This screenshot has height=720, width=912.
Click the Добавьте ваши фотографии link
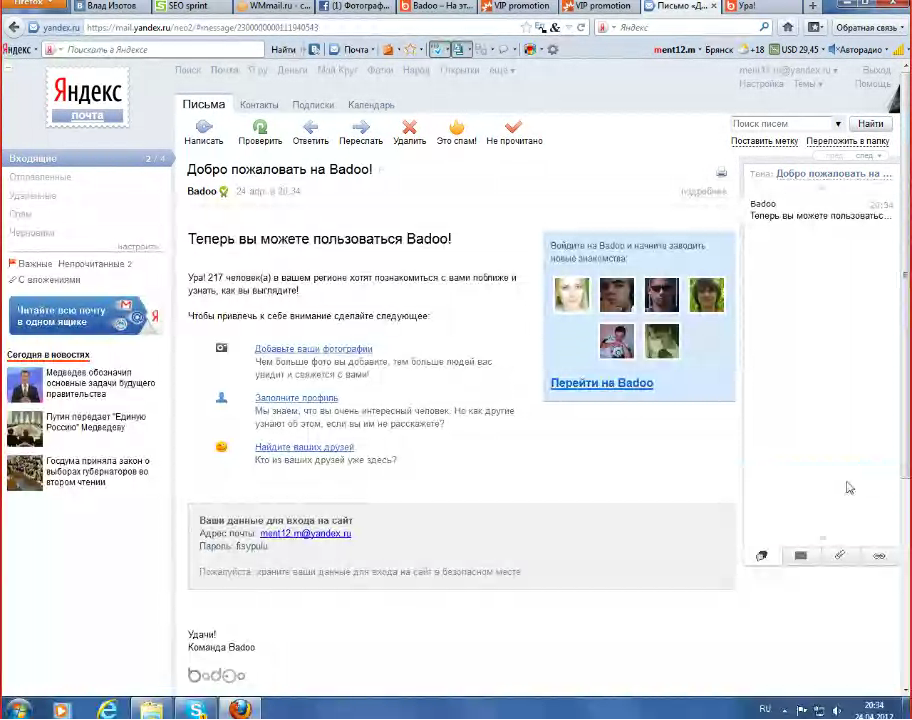314,348
